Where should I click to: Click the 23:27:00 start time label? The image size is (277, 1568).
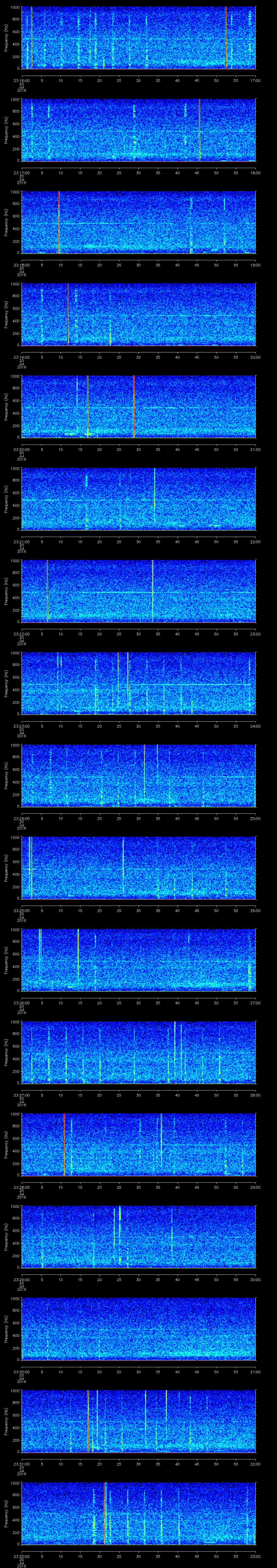(21, 1095)
